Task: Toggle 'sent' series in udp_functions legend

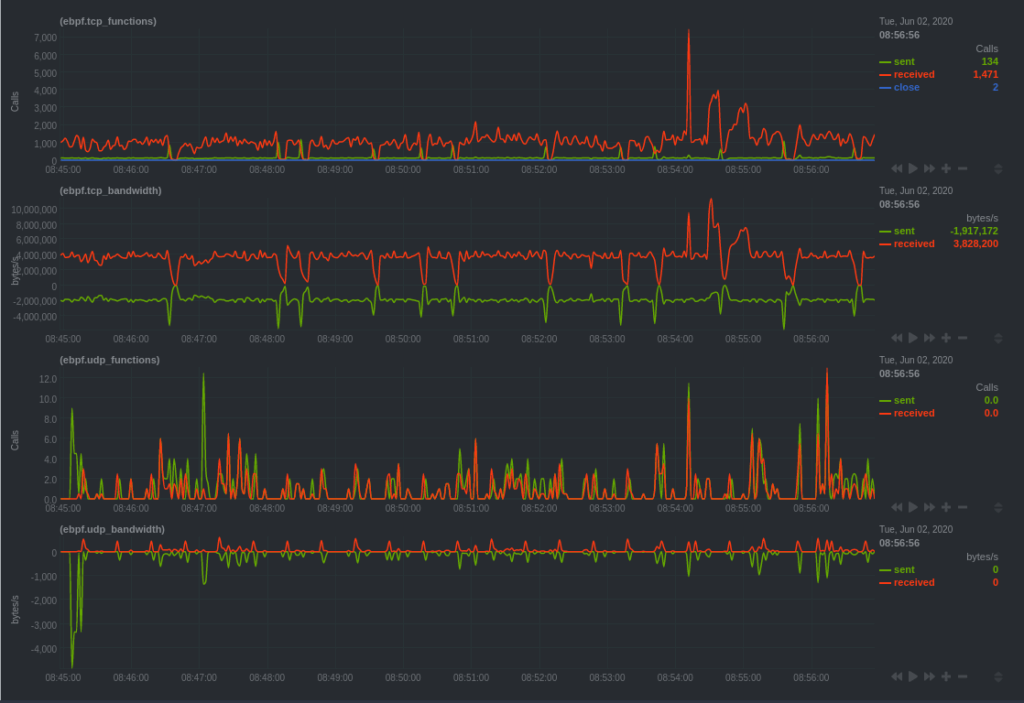Action: coord(904,400)
